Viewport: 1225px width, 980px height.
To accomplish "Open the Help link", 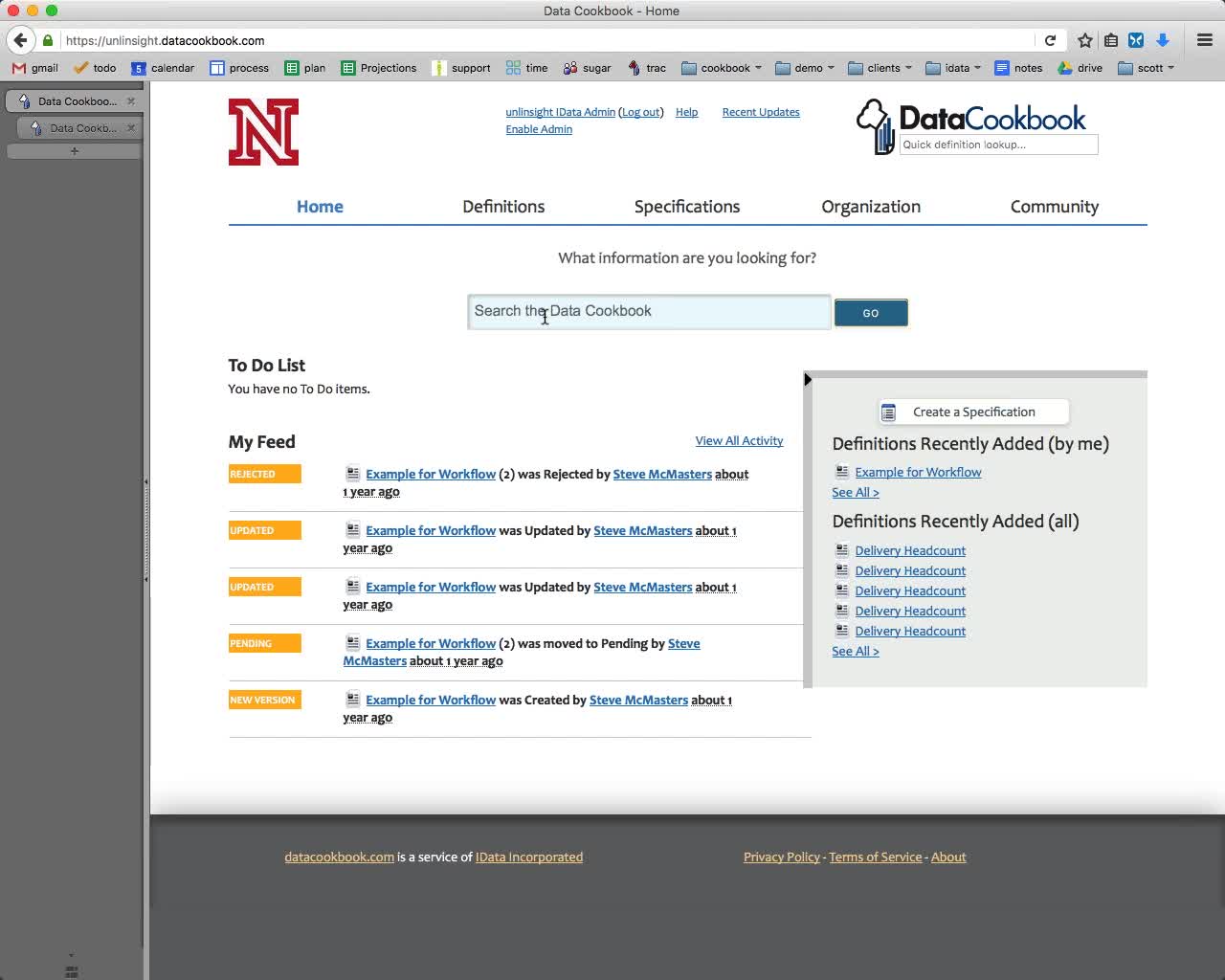I will coord(686,112).
